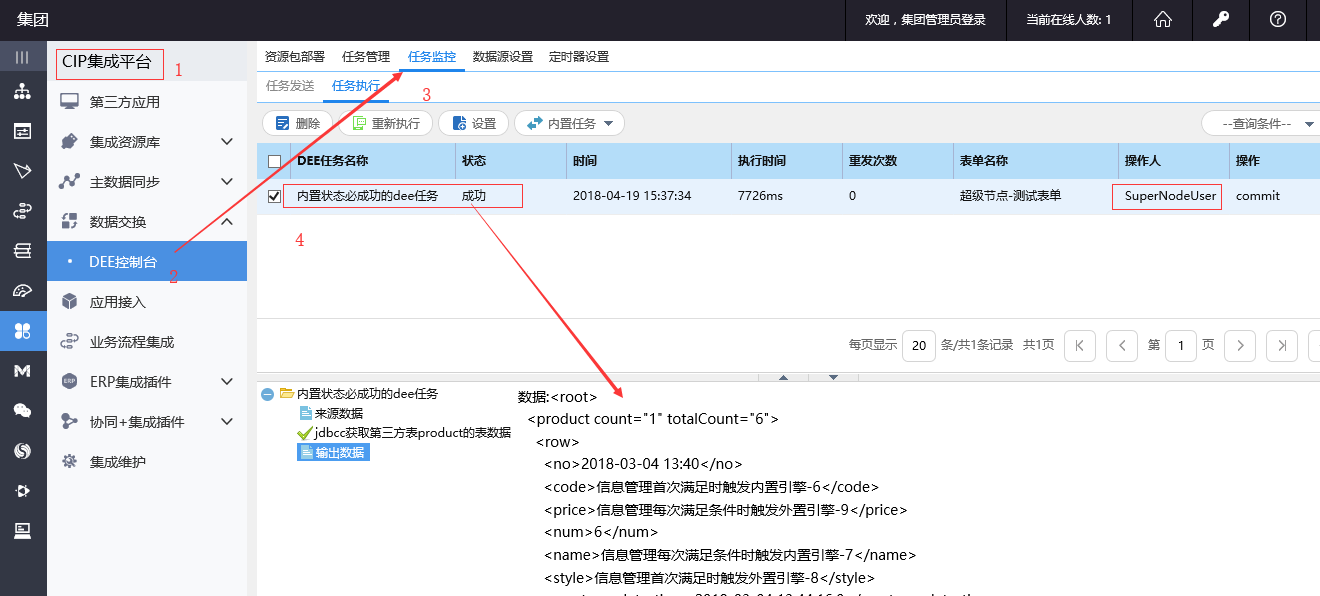
Task: Select 来源数据 in the task tree
Action: [338, 413]
